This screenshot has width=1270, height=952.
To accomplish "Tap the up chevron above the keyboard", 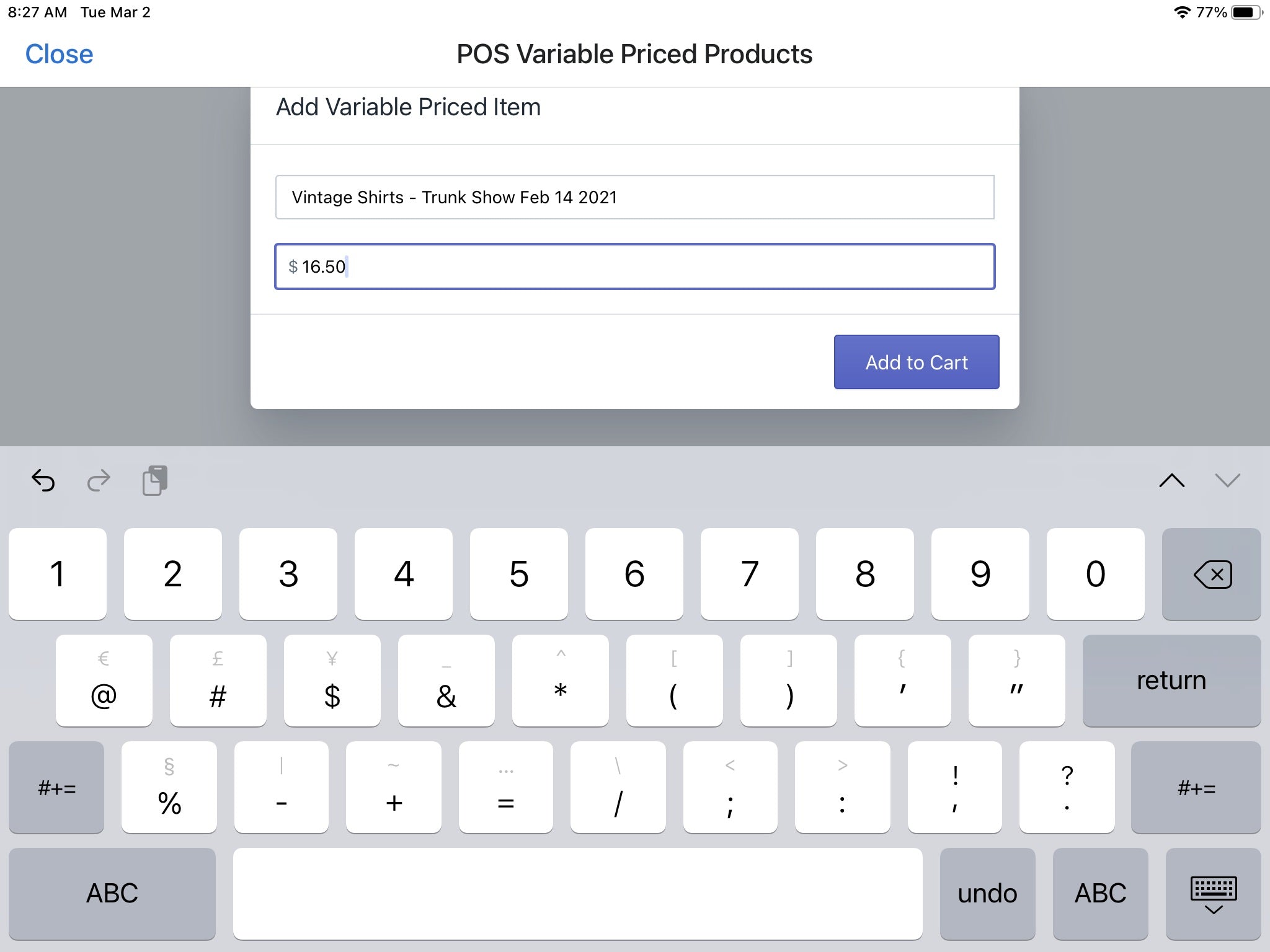I will point(1172,479).
